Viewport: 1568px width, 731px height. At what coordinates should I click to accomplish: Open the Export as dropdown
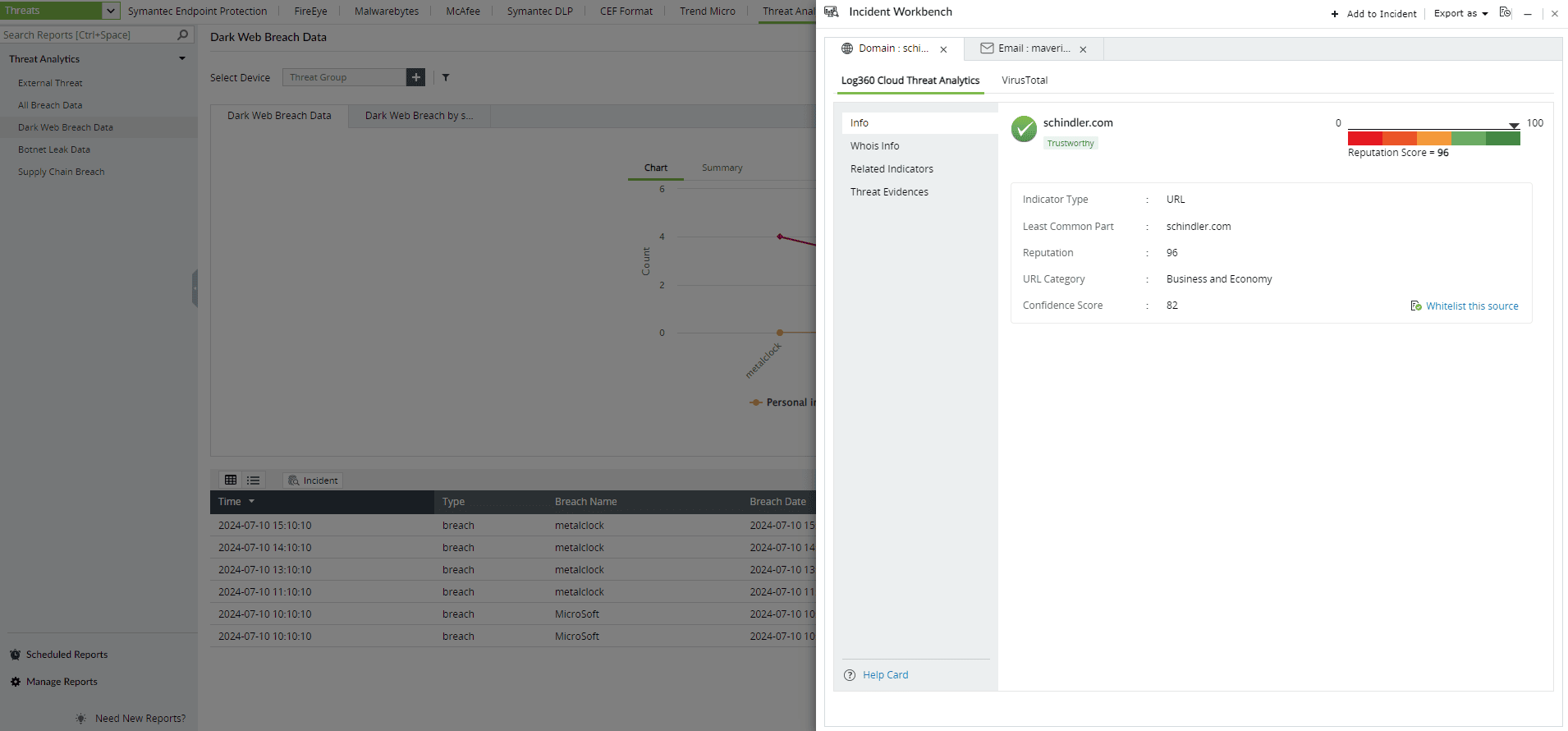pos(1461,14)
